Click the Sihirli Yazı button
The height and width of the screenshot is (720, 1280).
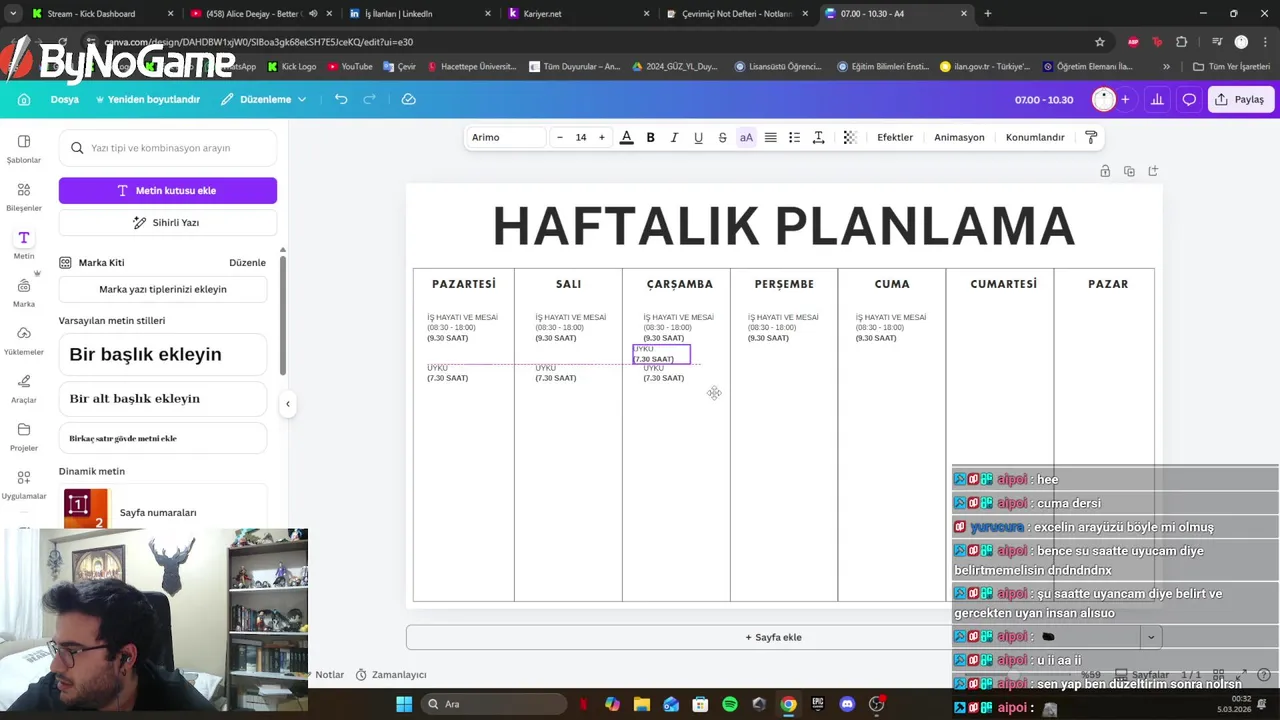coord(168,222)
